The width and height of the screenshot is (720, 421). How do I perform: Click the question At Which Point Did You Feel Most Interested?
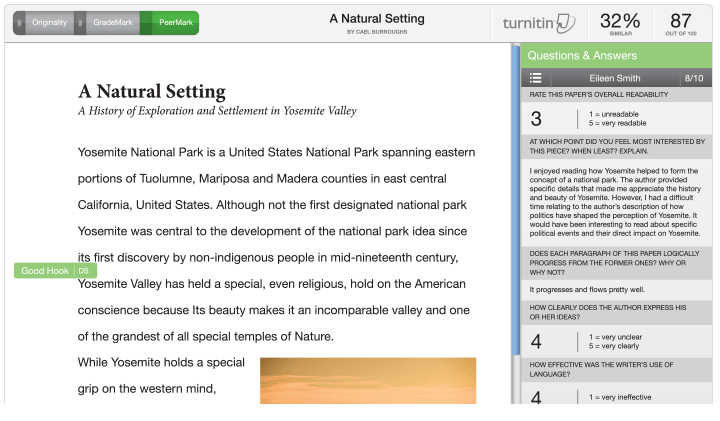tap(617, 146)
